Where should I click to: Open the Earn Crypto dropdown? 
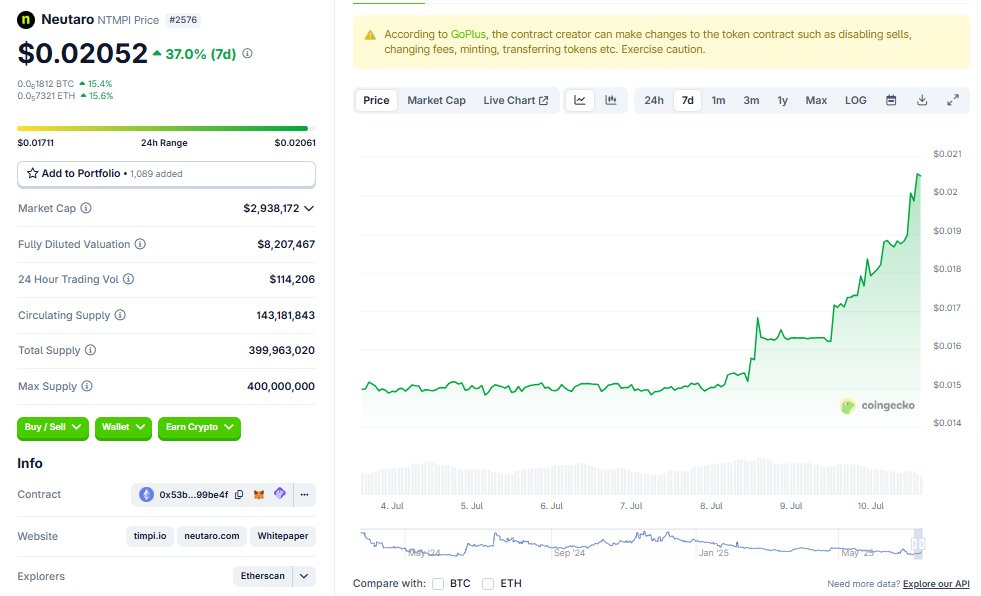(199, 428)
